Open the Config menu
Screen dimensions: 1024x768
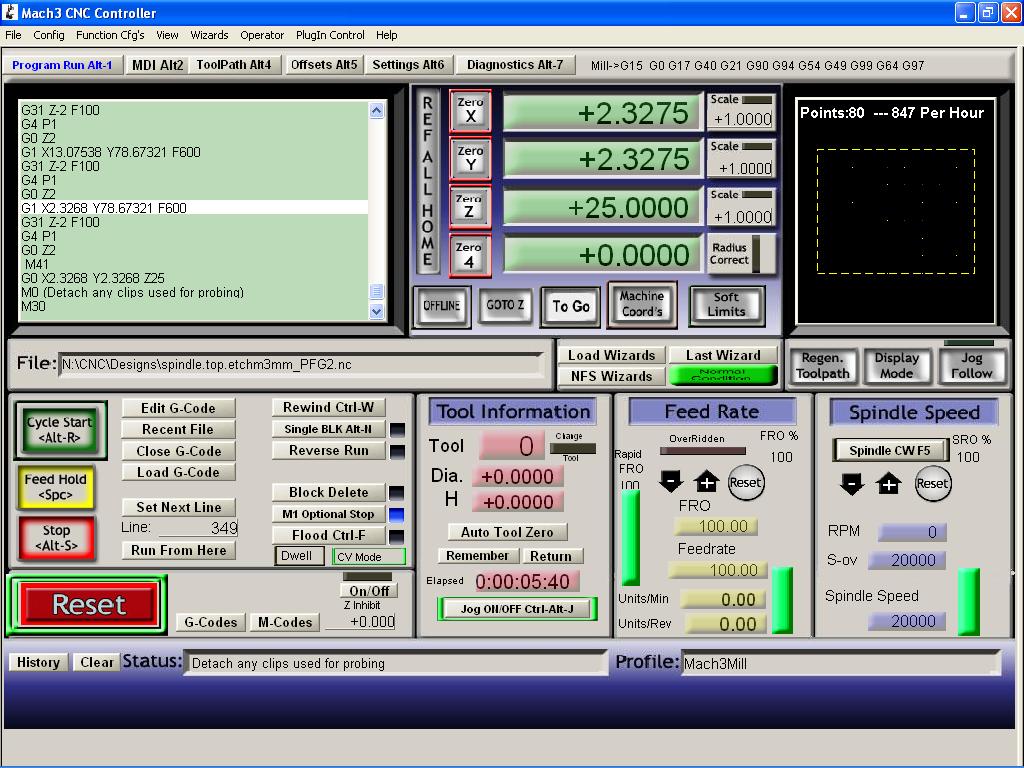(48, 35)
